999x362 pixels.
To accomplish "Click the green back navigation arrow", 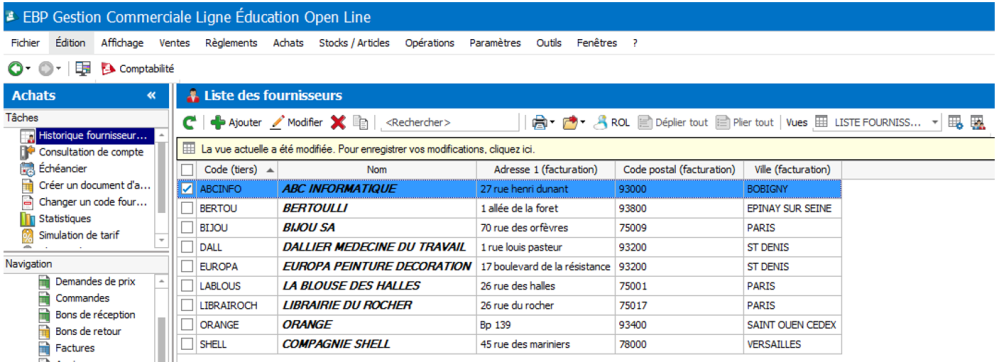I will point(15,68).
